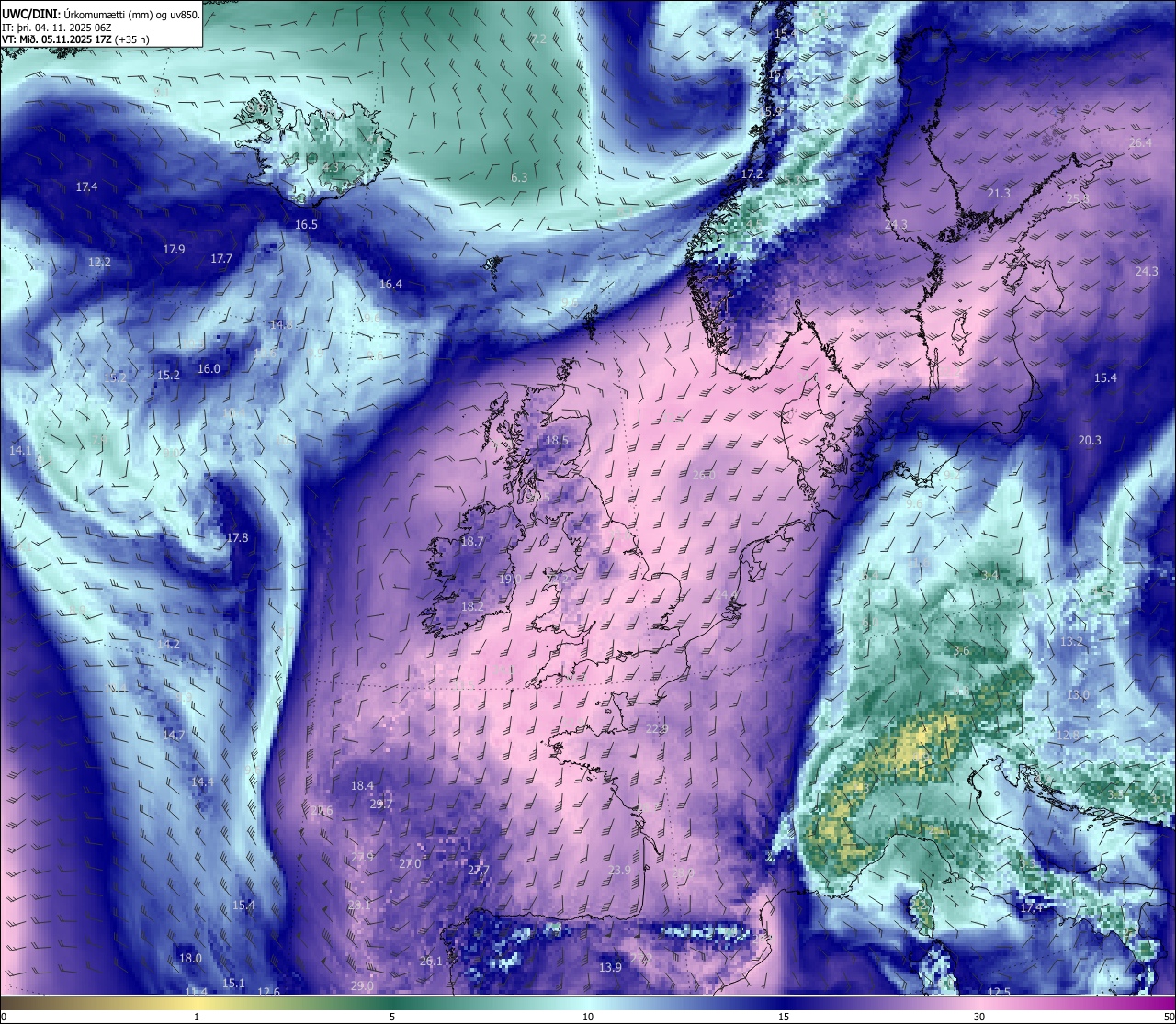Click the 18.7 value over Ireland
The width and height of the screenshot is (1176, 1024).
[x=471, y=541]
